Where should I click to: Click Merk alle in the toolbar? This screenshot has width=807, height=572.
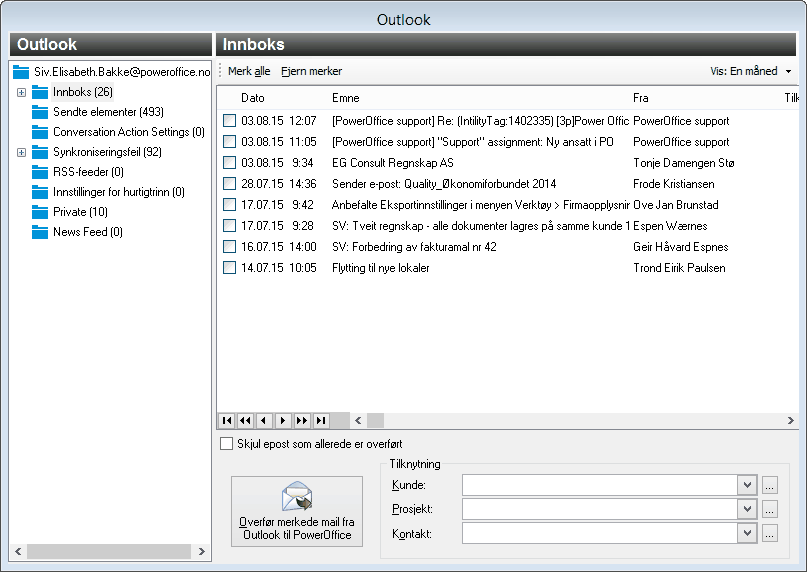249,71
